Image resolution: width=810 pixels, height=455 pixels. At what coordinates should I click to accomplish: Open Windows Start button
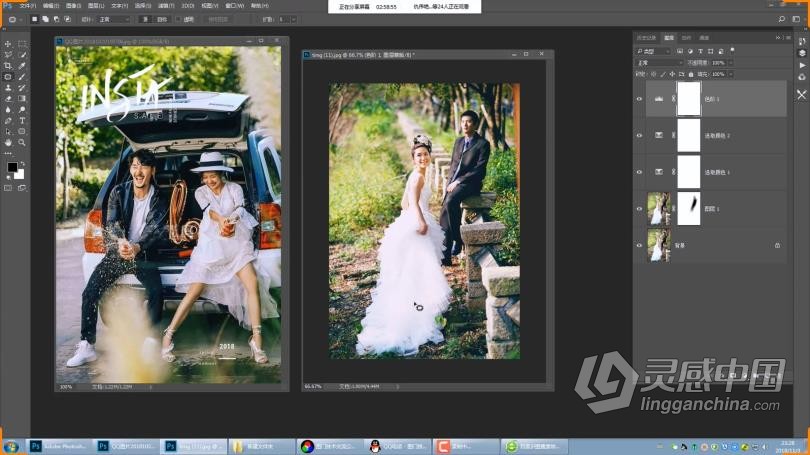click(11, 446)
